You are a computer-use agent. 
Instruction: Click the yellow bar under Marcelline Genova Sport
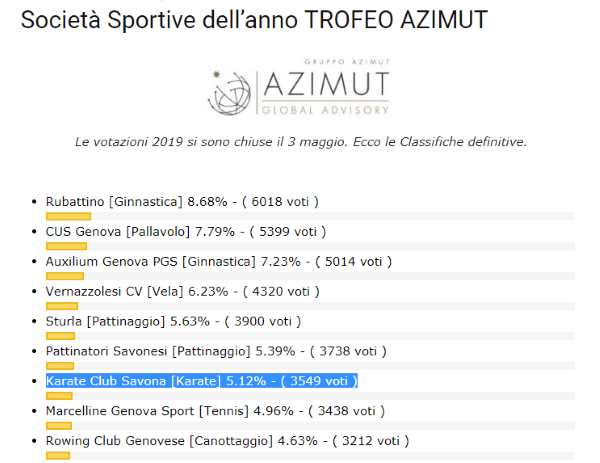tap(59, 426)
